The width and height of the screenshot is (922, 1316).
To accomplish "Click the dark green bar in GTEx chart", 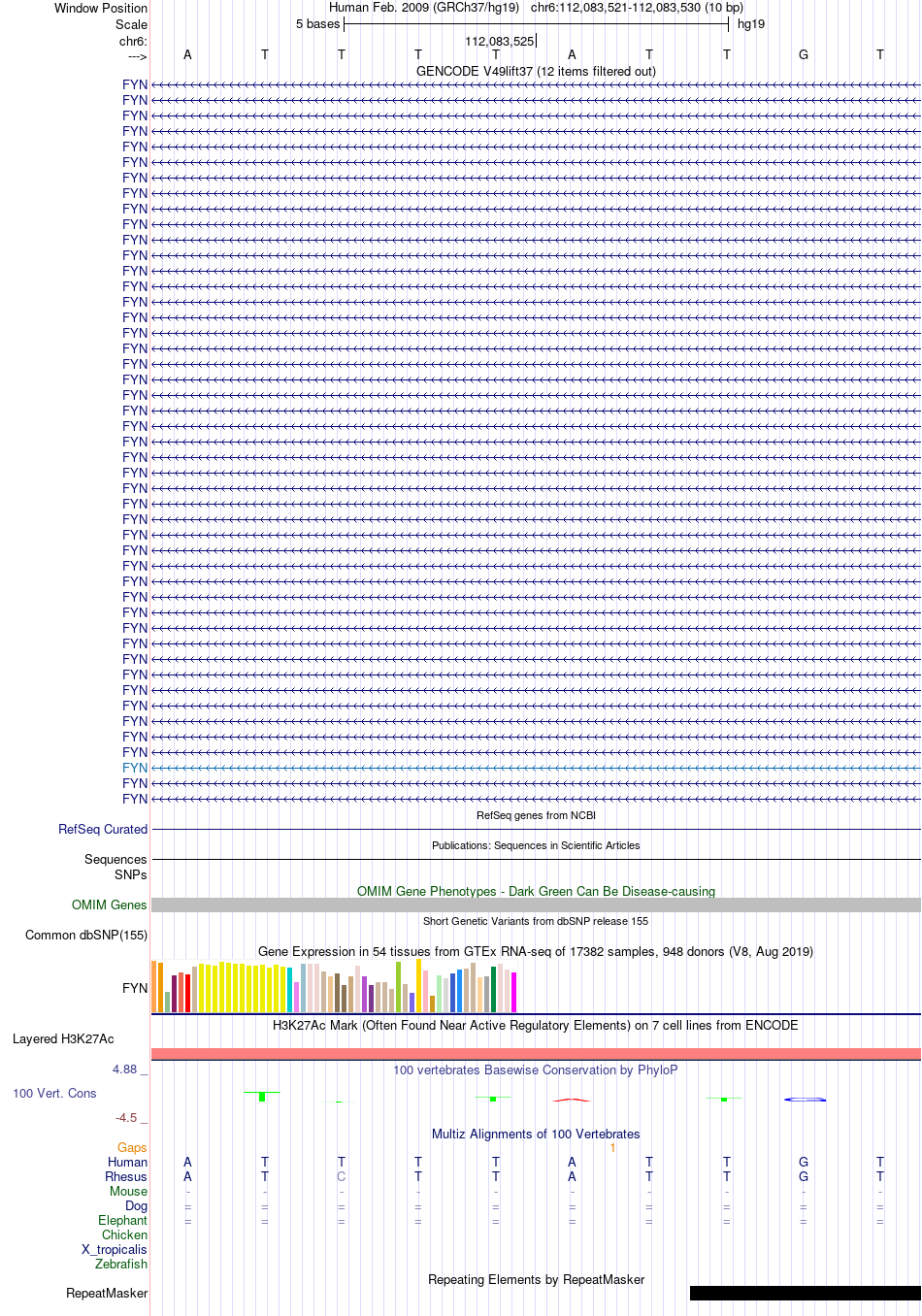I will pyautogui.click(x=494, y=990).
